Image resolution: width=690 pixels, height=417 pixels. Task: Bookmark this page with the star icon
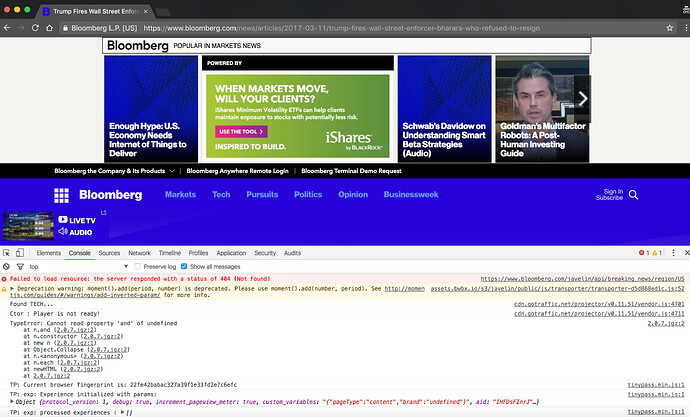669,28
